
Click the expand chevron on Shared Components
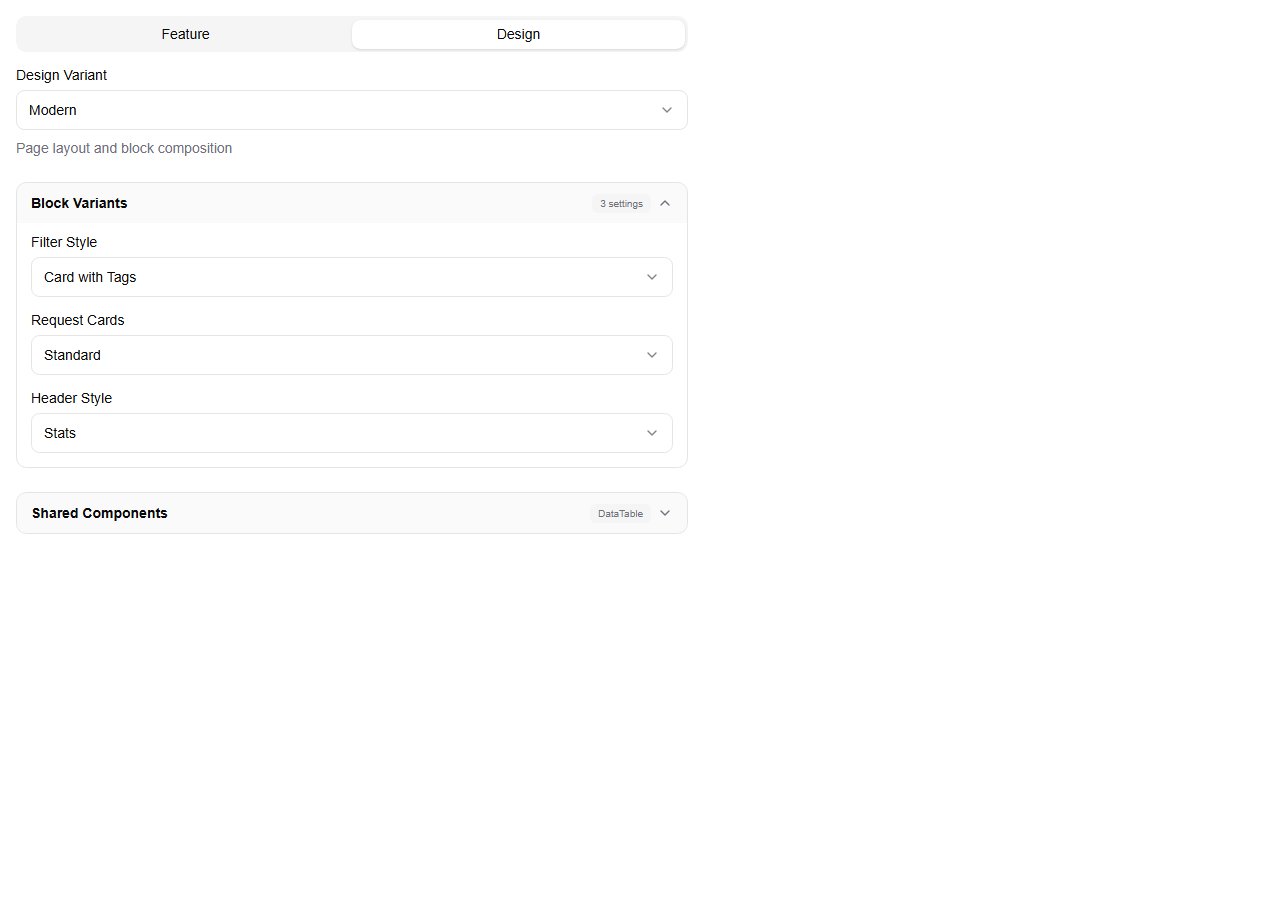(665, 513)
